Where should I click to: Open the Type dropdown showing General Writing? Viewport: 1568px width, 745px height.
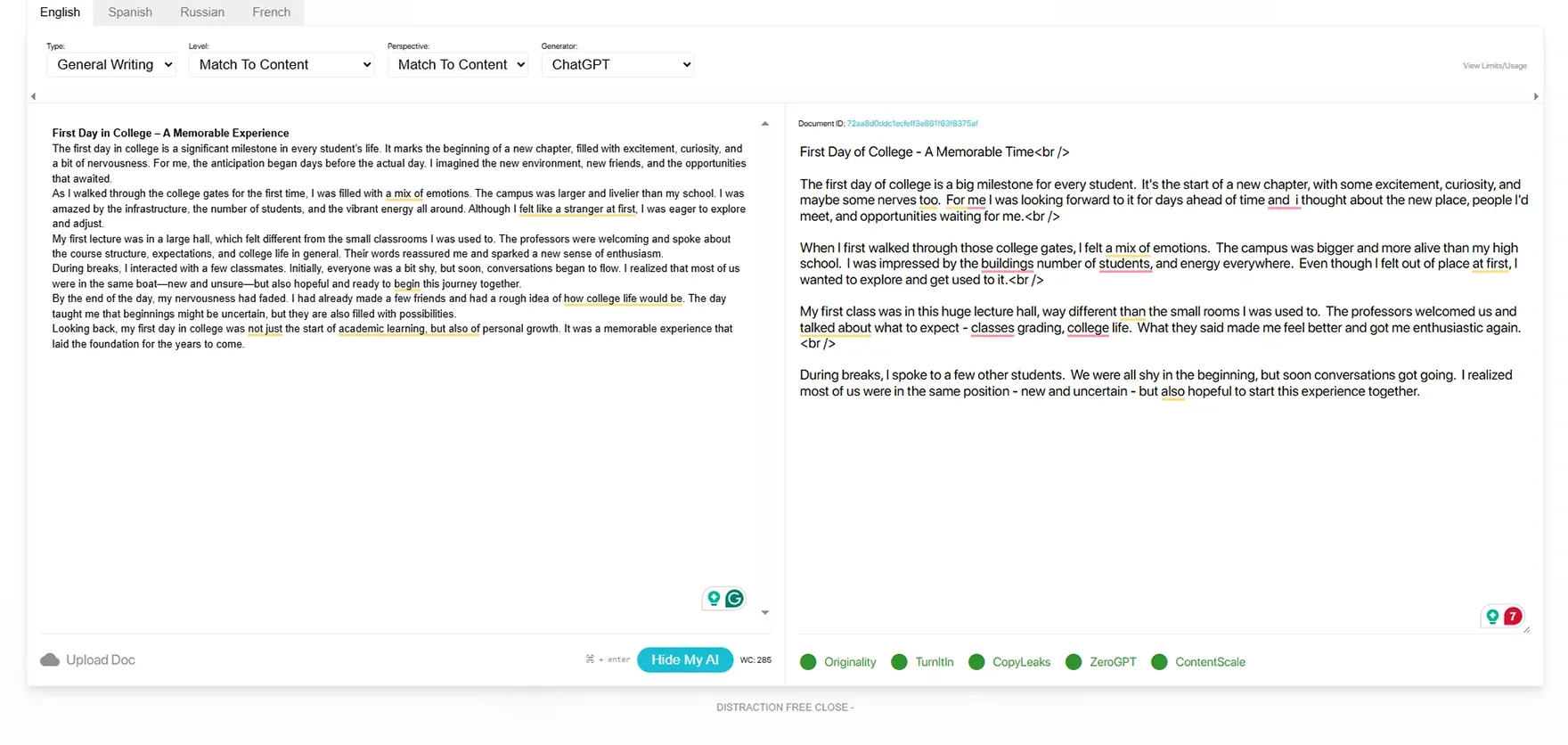click(x=111, y=64)
